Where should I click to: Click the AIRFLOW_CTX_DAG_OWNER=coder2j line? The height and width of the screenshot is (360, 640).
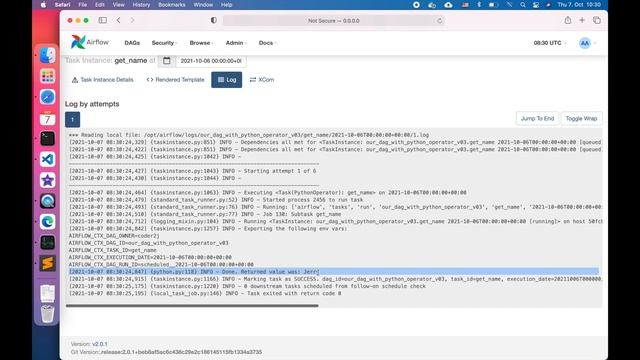(x=114, y=236)
